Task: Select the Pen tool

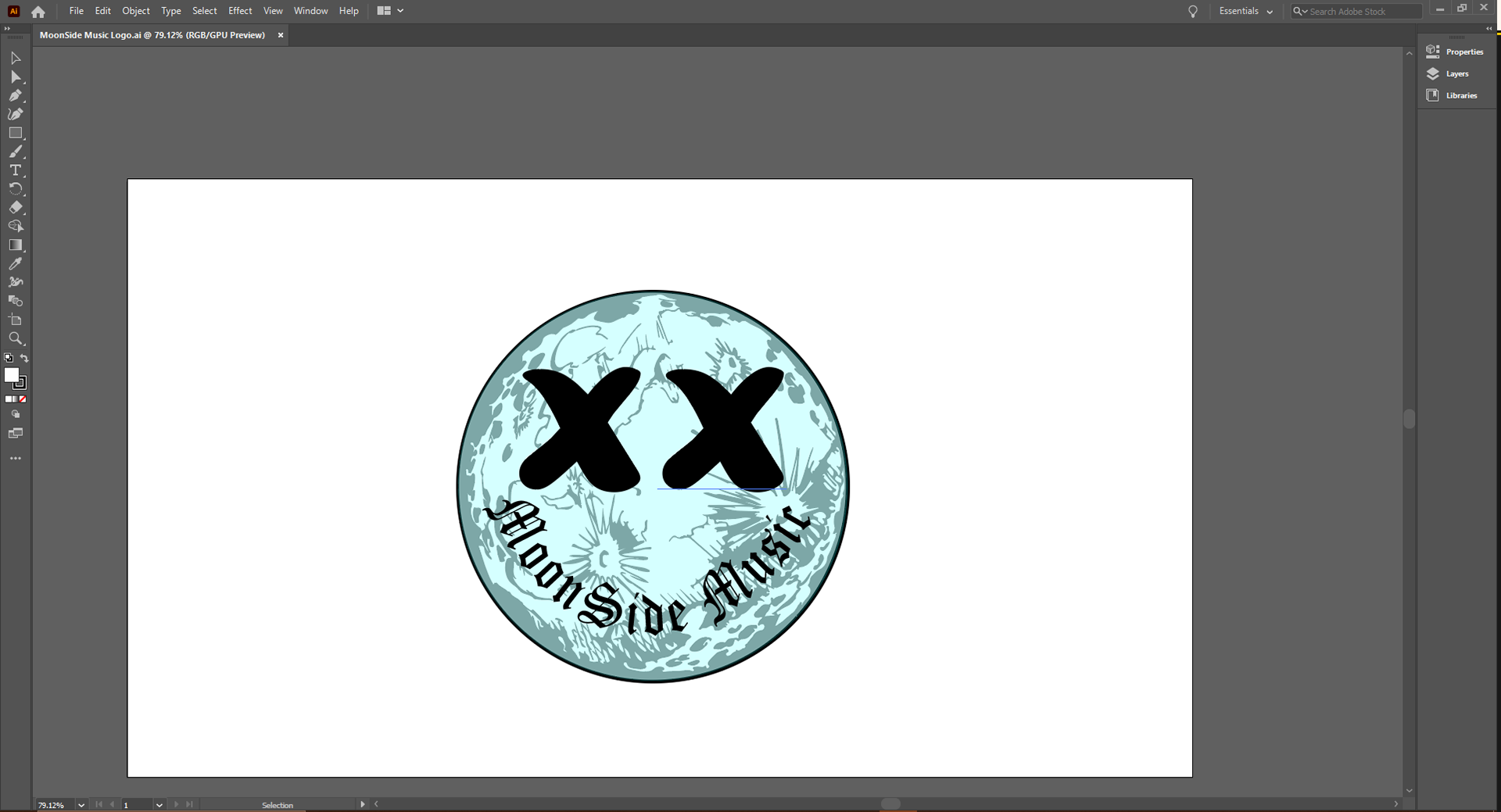Action: [15, 95]
